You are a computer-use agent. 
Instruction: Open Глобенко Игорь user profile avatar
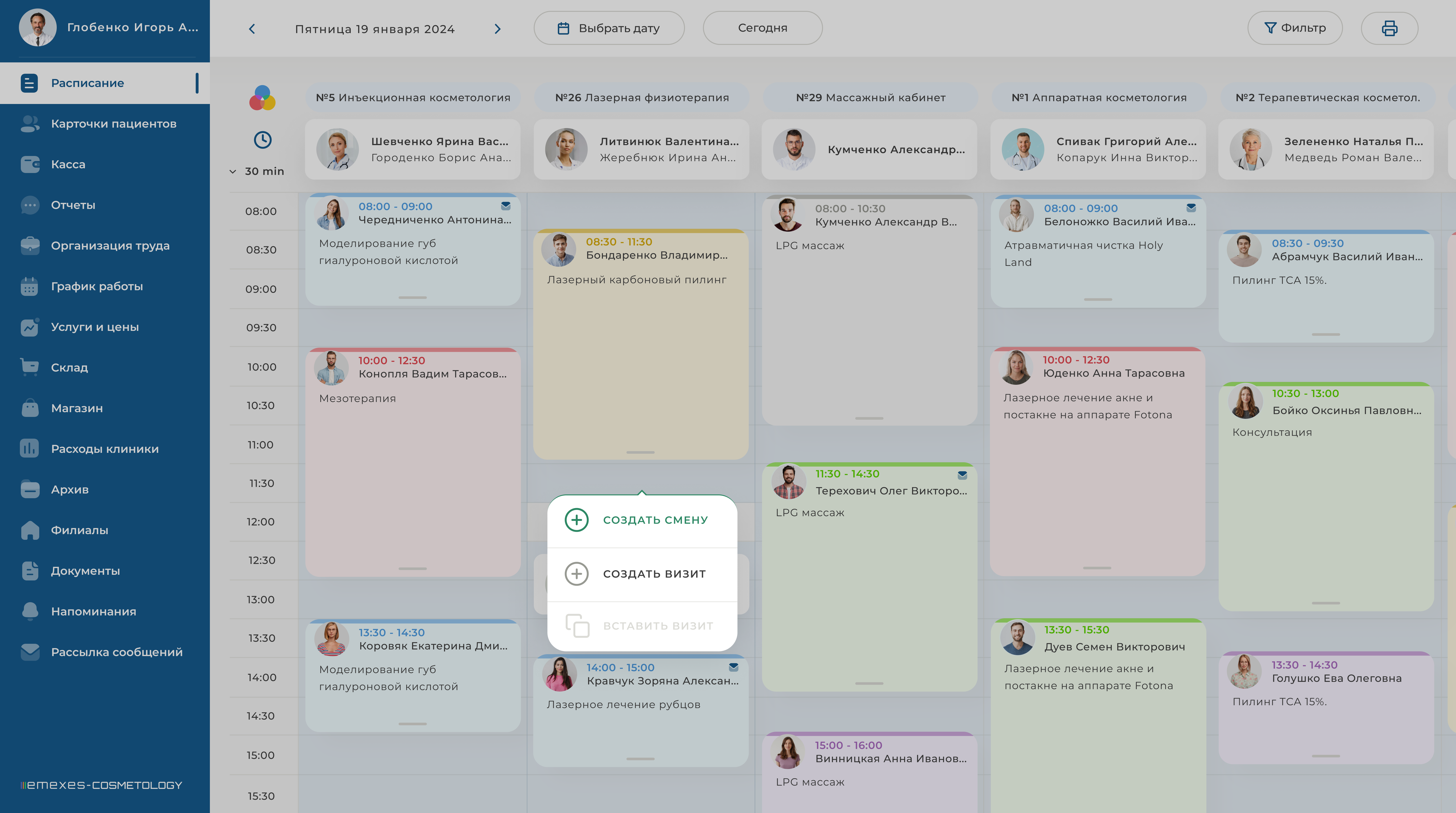tap(37, 27)
